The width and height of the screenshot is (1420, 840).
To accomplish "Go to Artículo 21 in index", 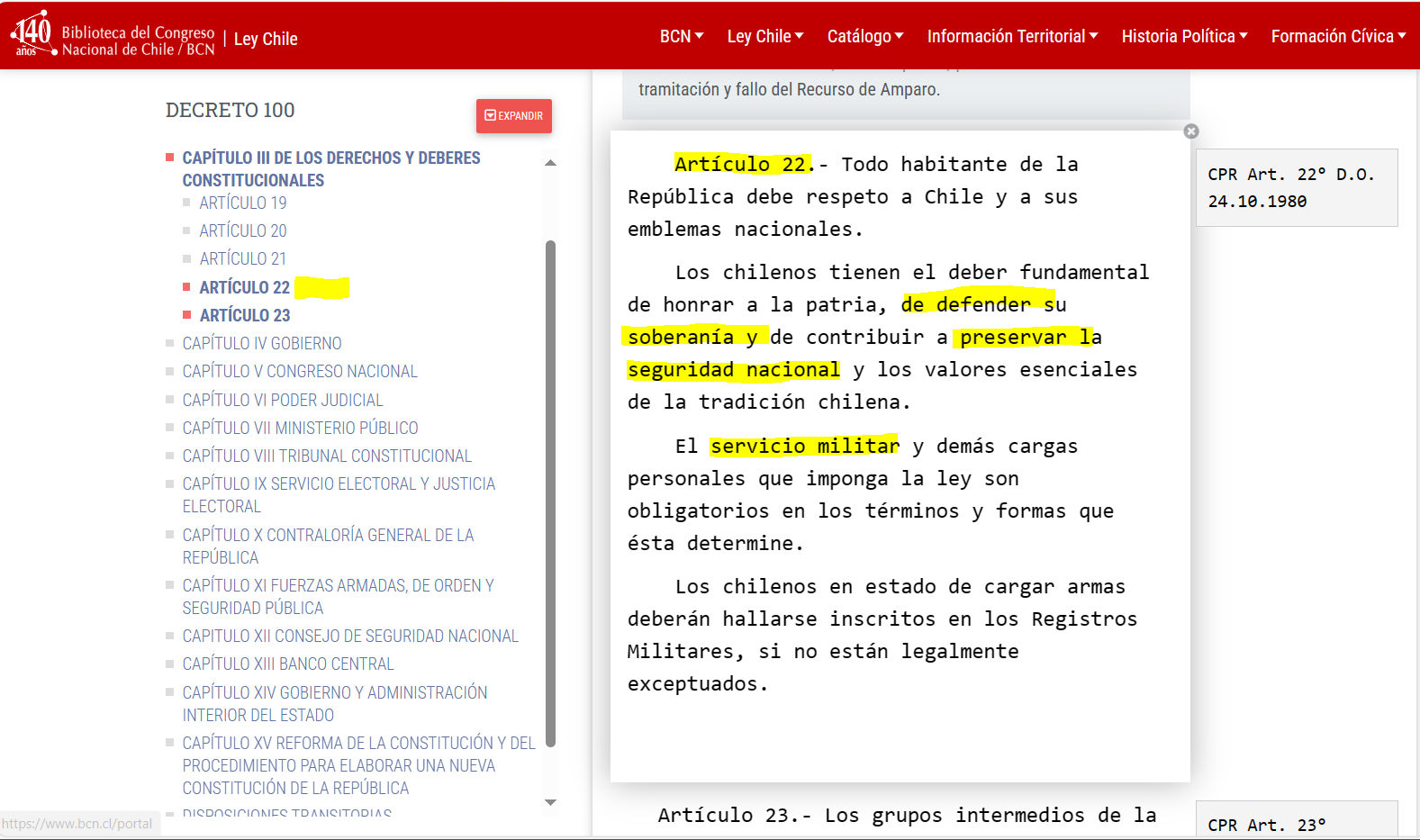I will 243,258.
